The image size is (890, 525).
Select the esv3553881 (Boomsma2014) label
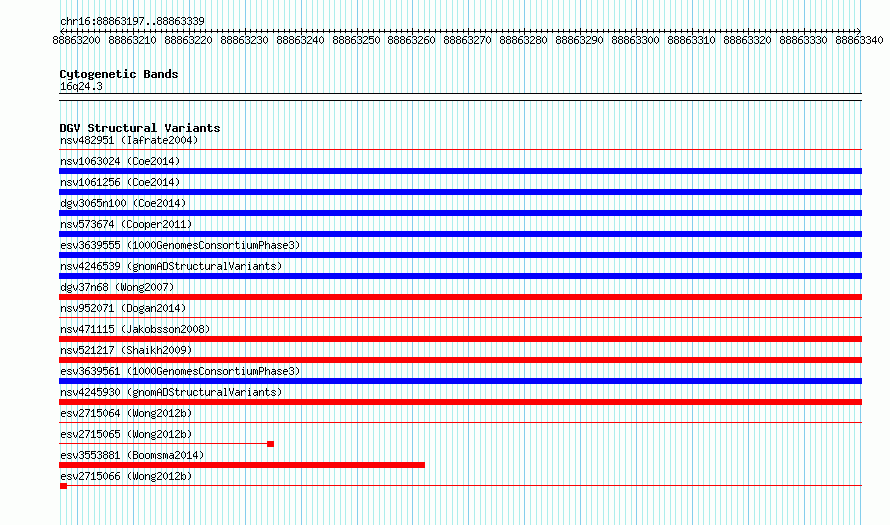132,455
